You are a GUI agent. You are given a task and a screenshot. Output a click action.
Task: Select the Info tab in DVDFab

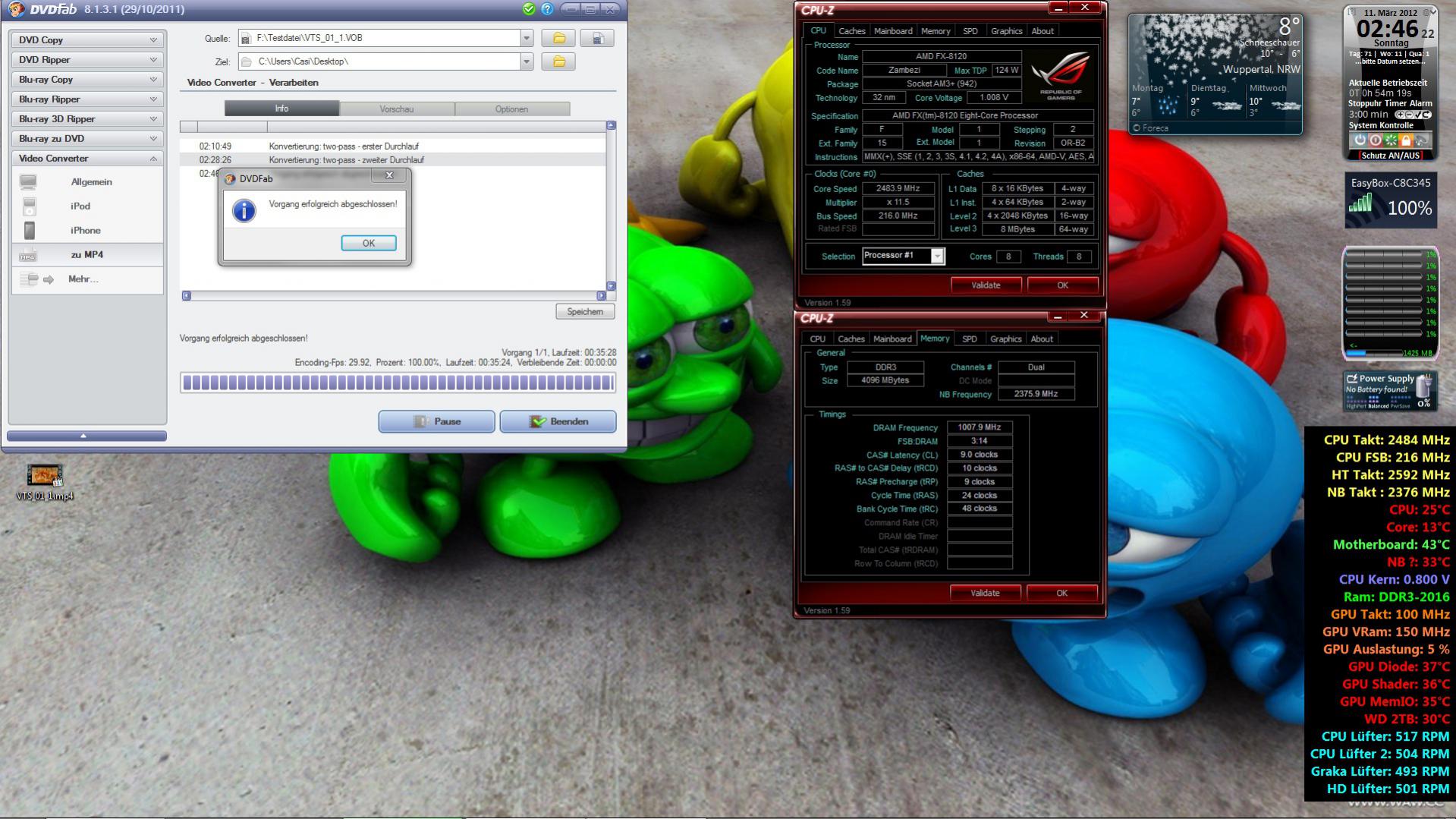(x=281, y=109)
